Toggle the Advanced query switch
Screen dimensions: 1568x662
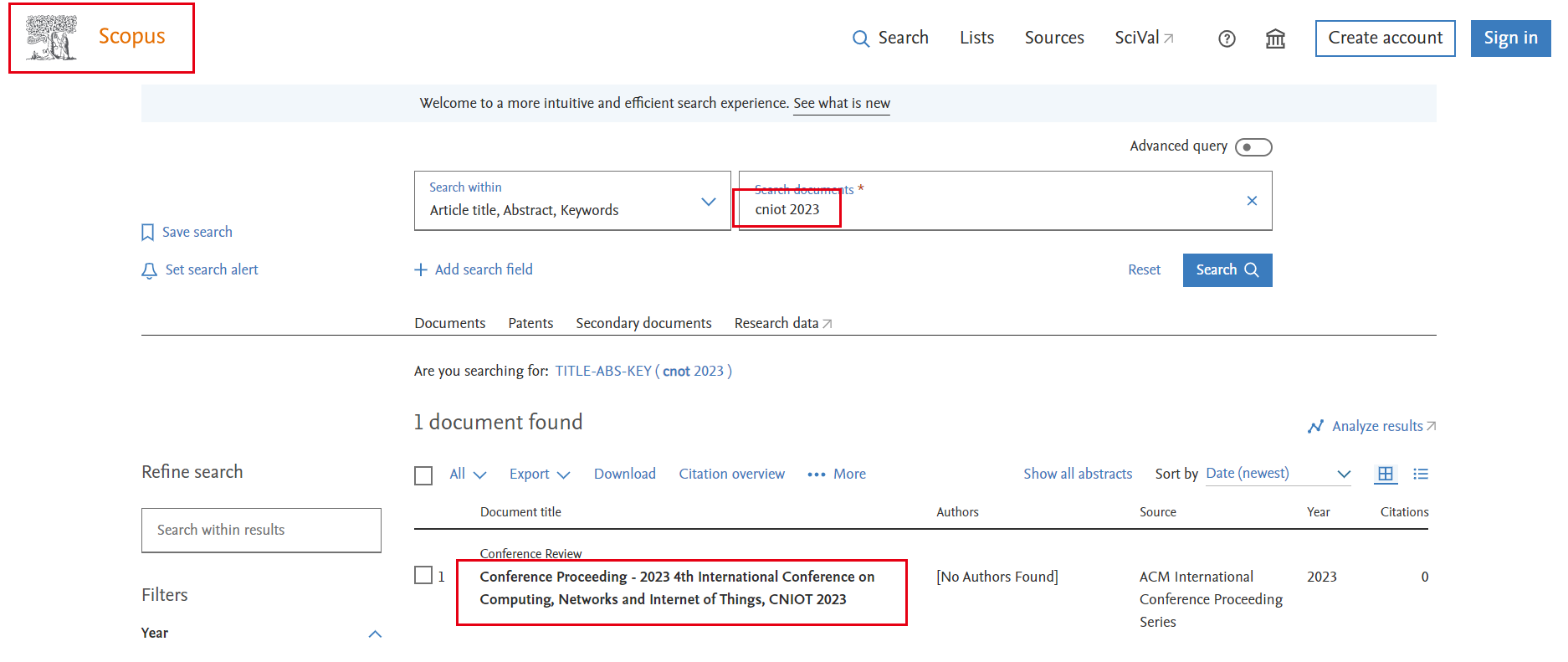point(1253,147)
